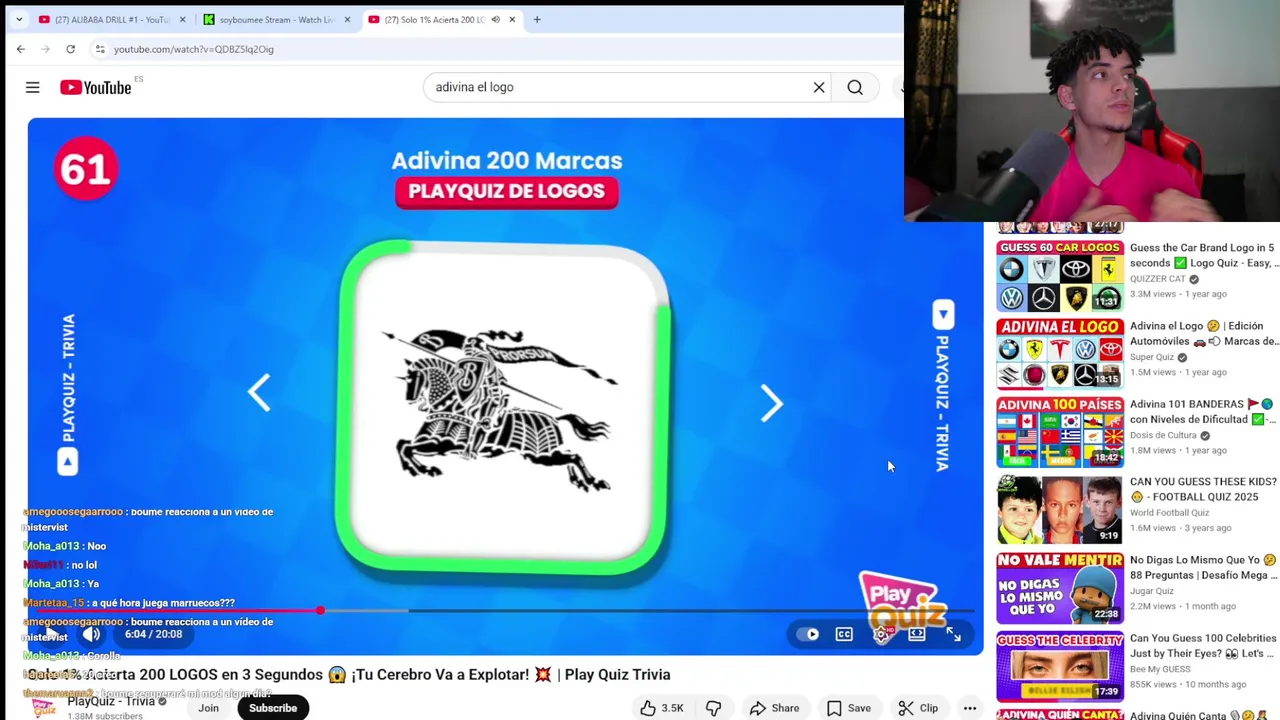1280x720 pixels.
Task: Open the Bee My GUESS channel link
Action: [x=1160, y=669]
